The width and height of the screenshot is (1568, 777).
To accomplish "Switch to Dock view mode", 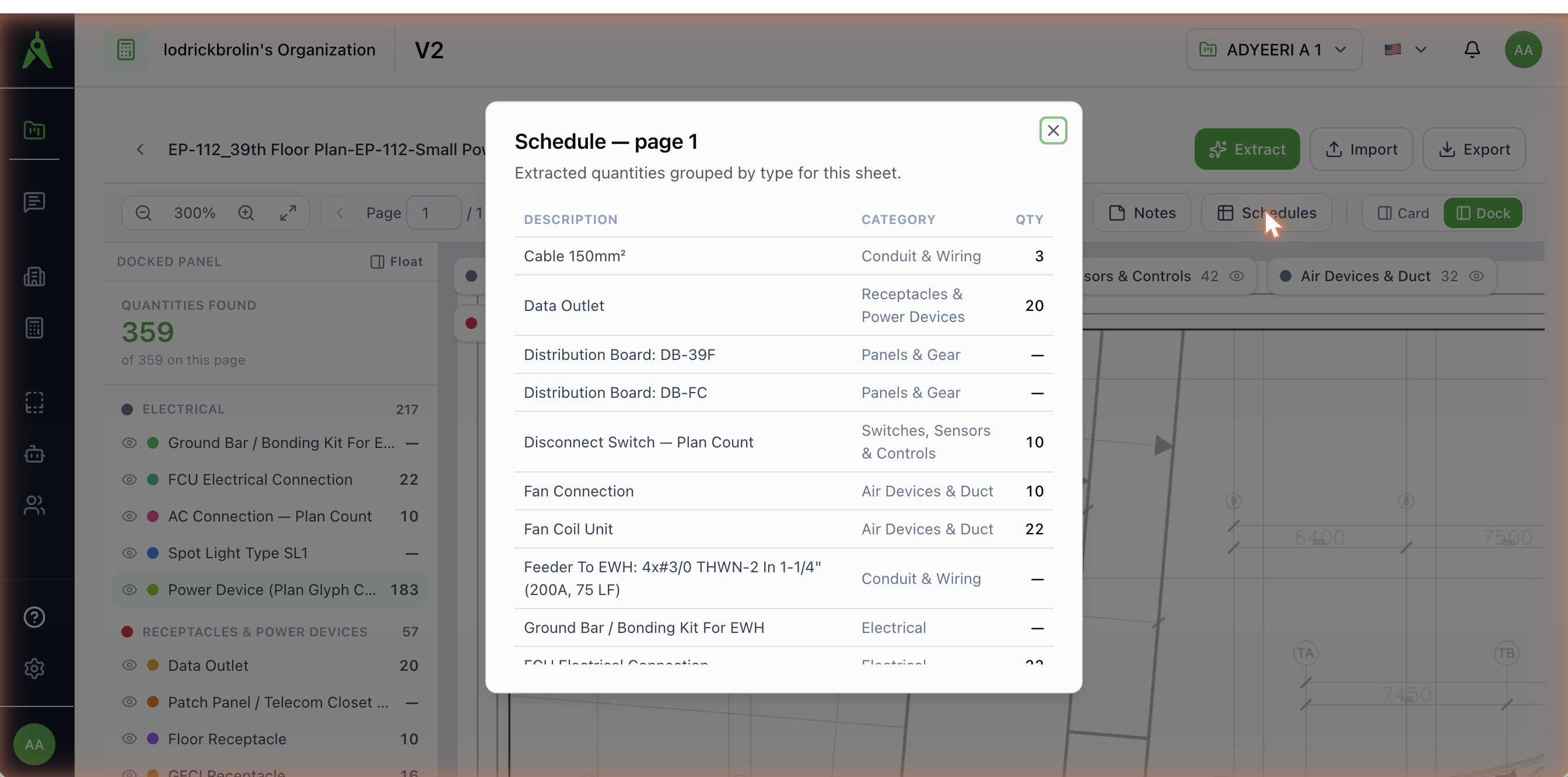I will click(x=1483, y=213).
